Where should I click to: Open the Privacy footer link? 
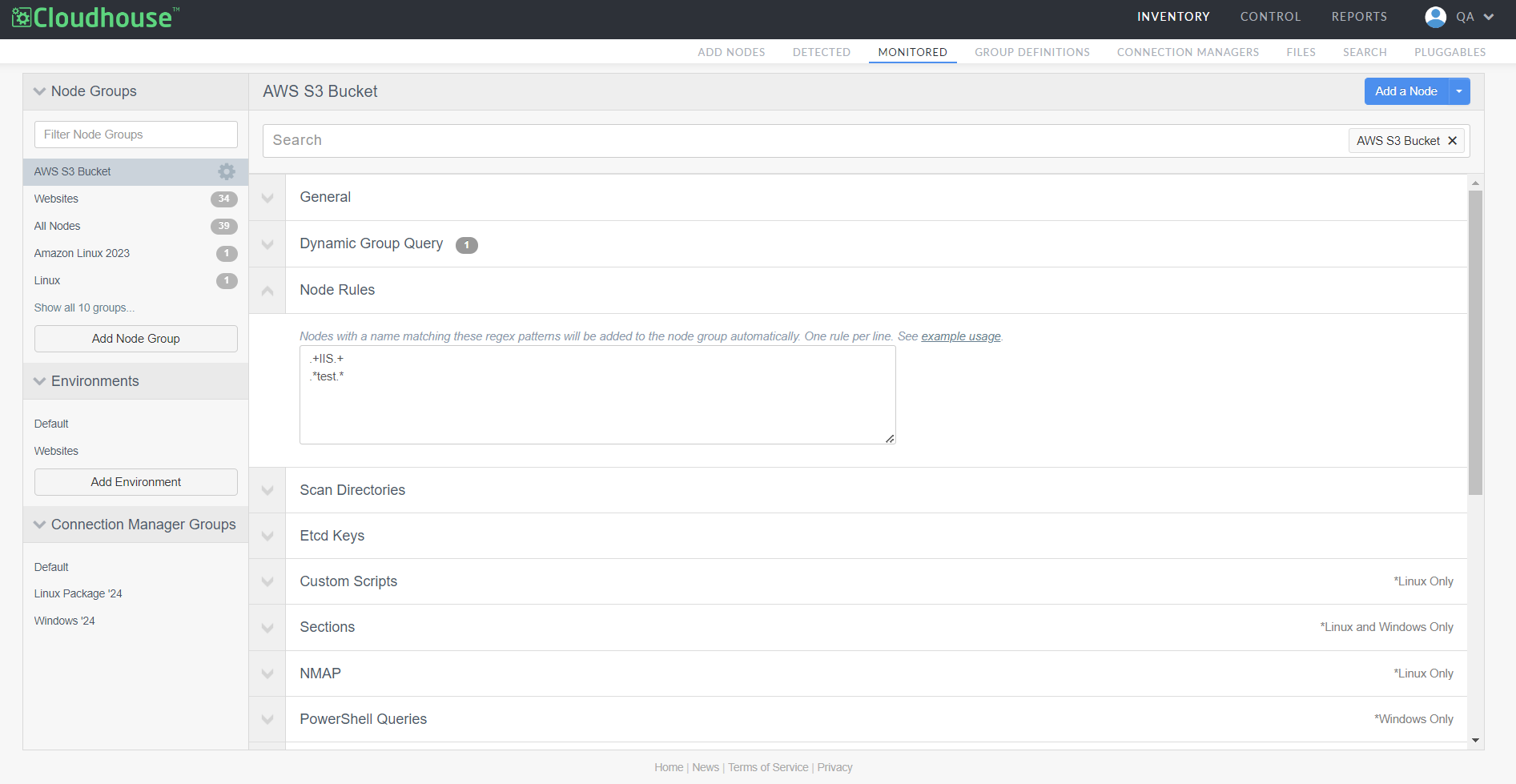834,767
